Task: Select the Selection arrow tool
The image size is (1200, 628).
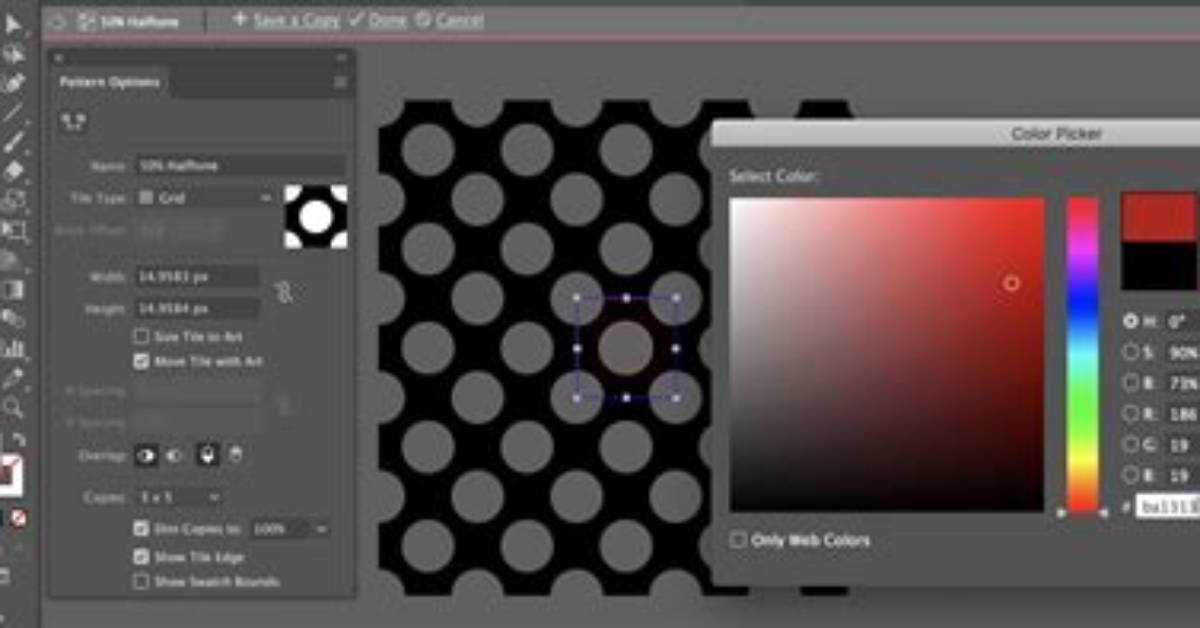Action: [12, 24]
